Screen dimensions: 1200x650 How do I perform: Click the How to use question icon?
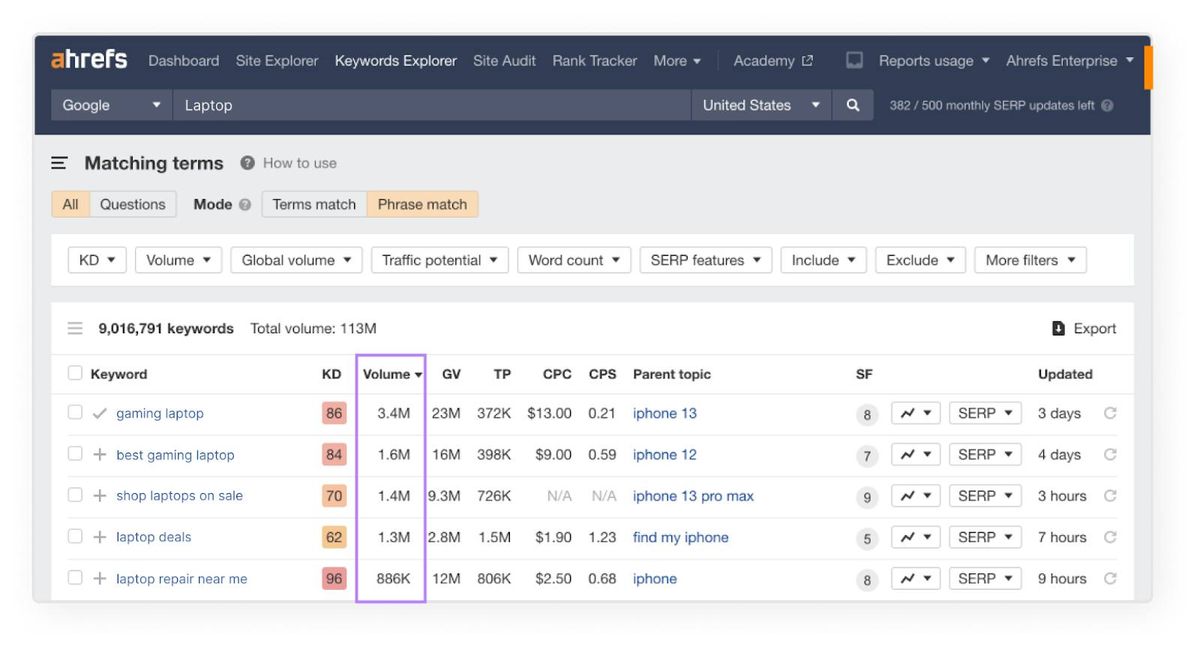247,163
